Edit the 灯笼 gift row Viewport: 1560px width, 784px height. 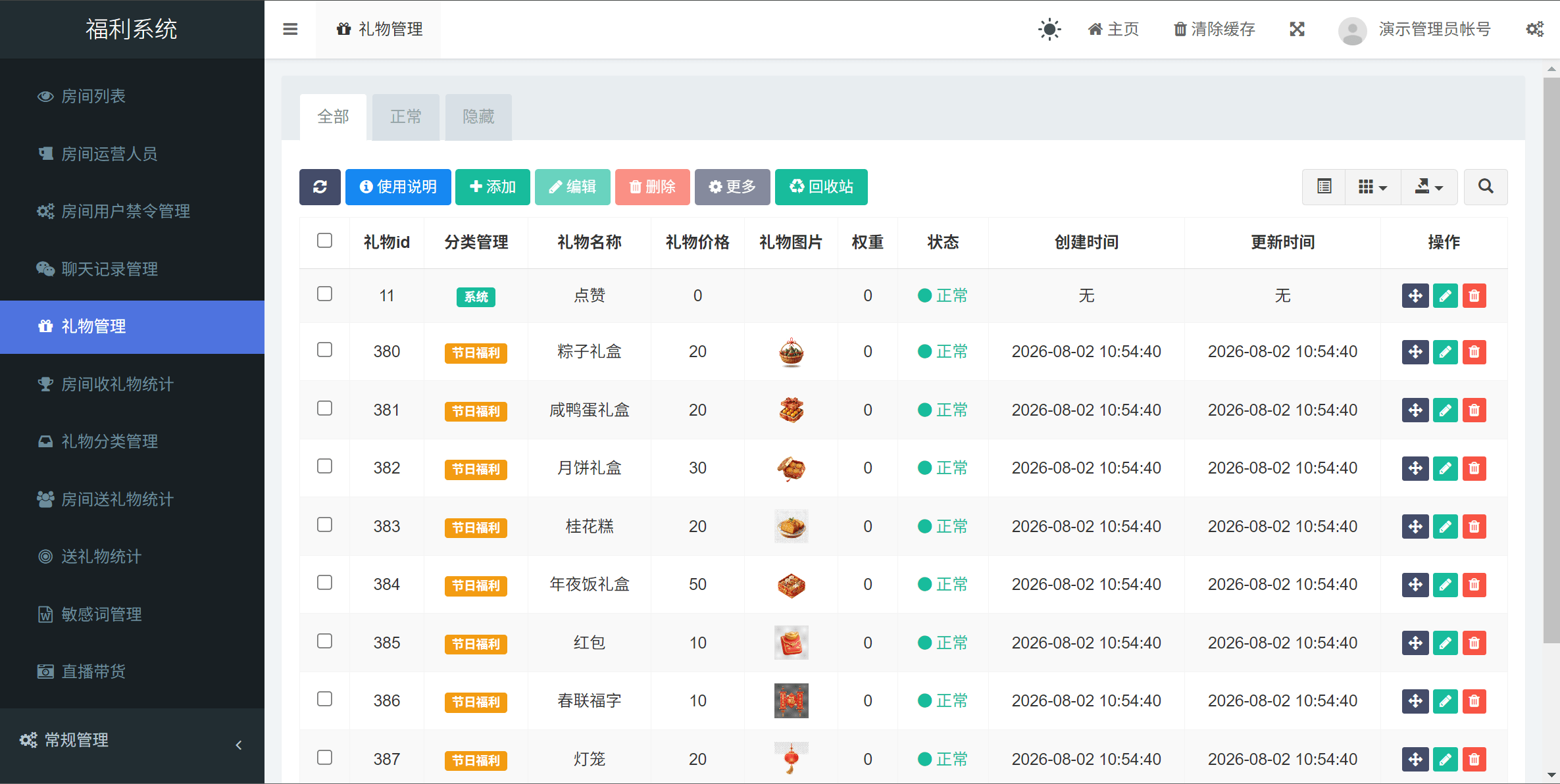1446,760
